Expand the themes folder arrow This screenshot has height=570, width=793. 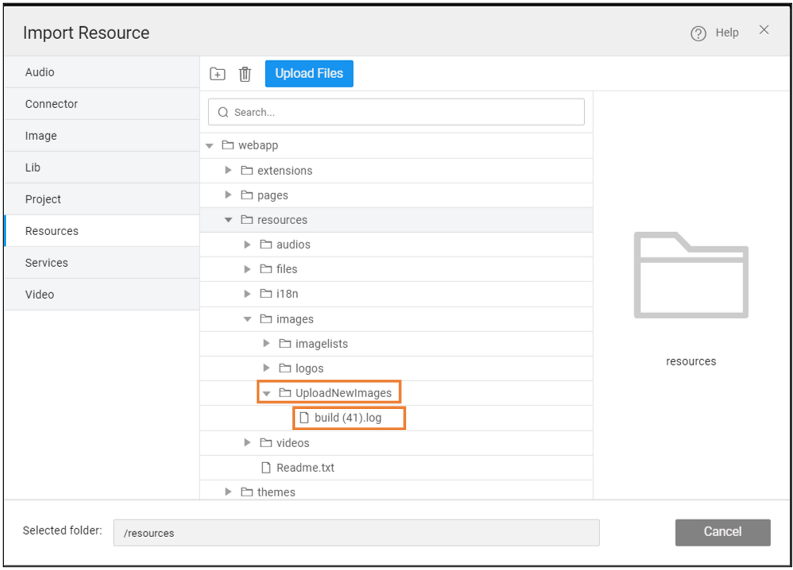[228, 492]
